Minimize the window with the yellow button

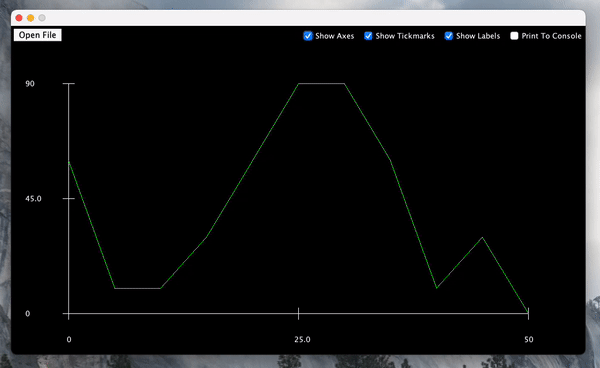31,18
